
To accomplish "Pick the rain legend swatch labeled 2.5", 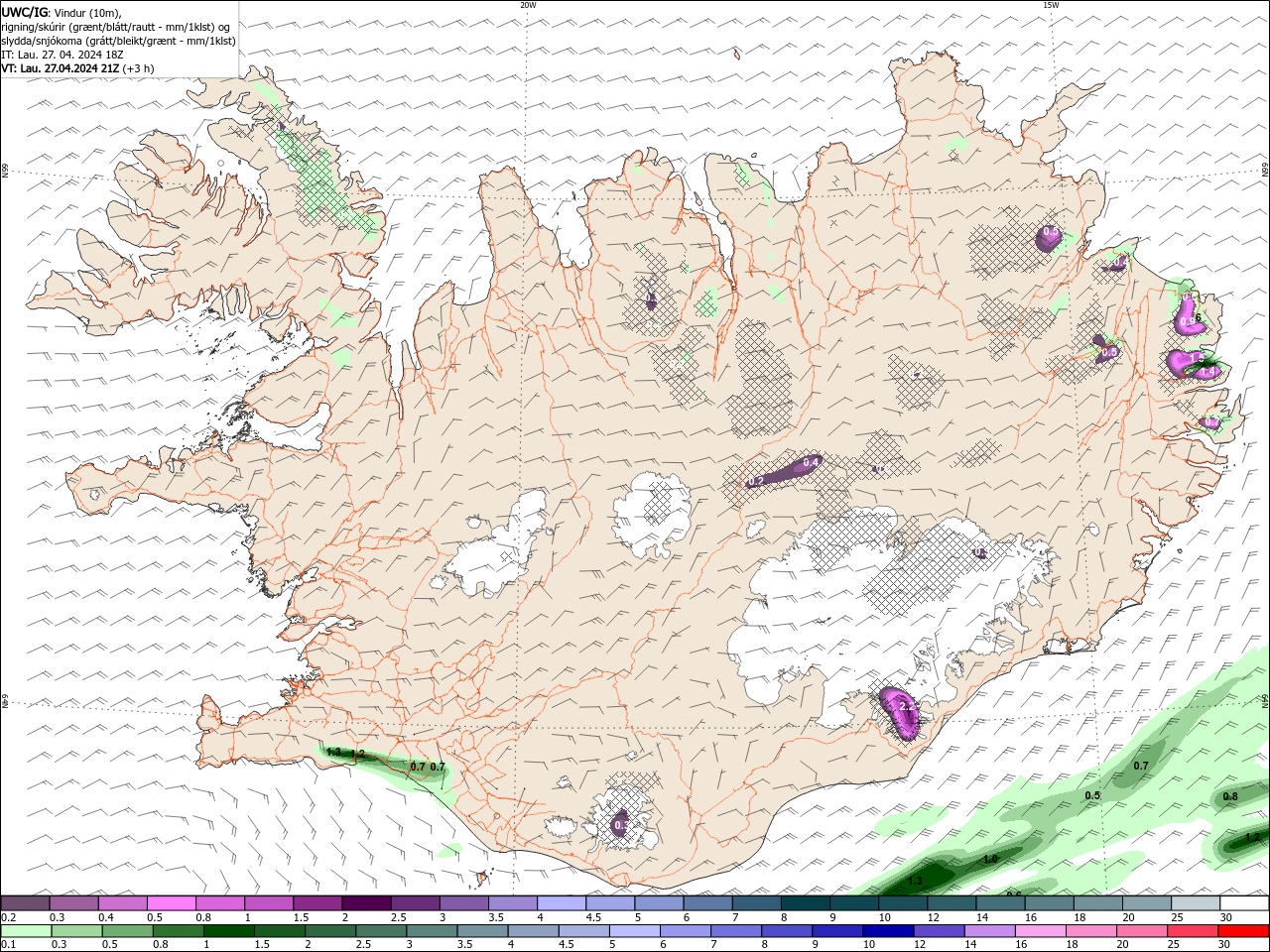I will 380,931.
